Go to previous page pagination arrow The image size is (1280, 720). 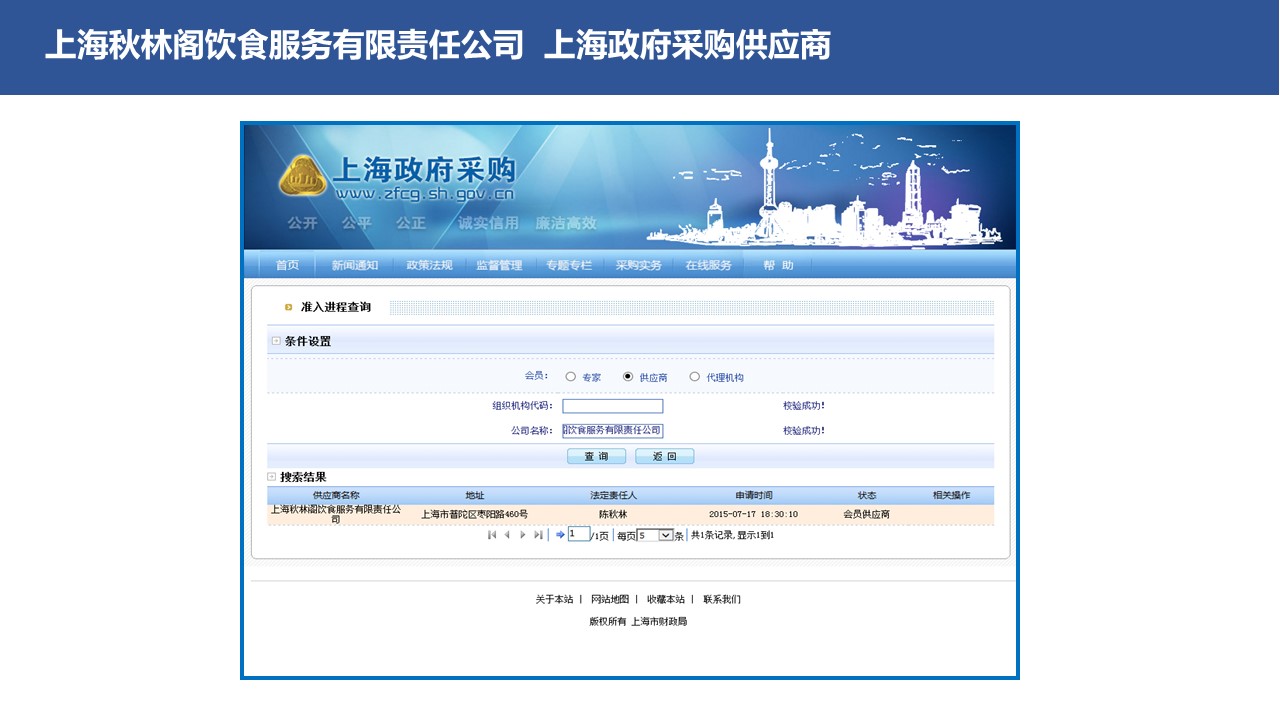[507, 535]
